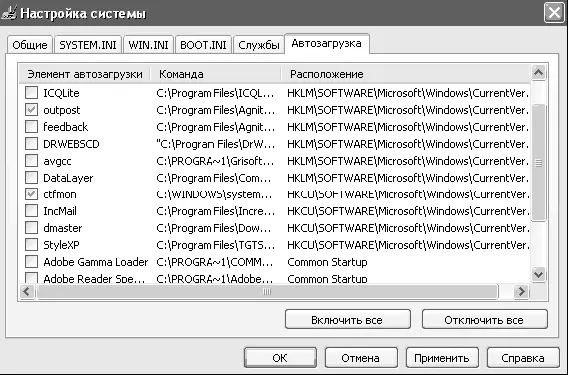Click the horizontal scroll left arrow

point(26,291)
